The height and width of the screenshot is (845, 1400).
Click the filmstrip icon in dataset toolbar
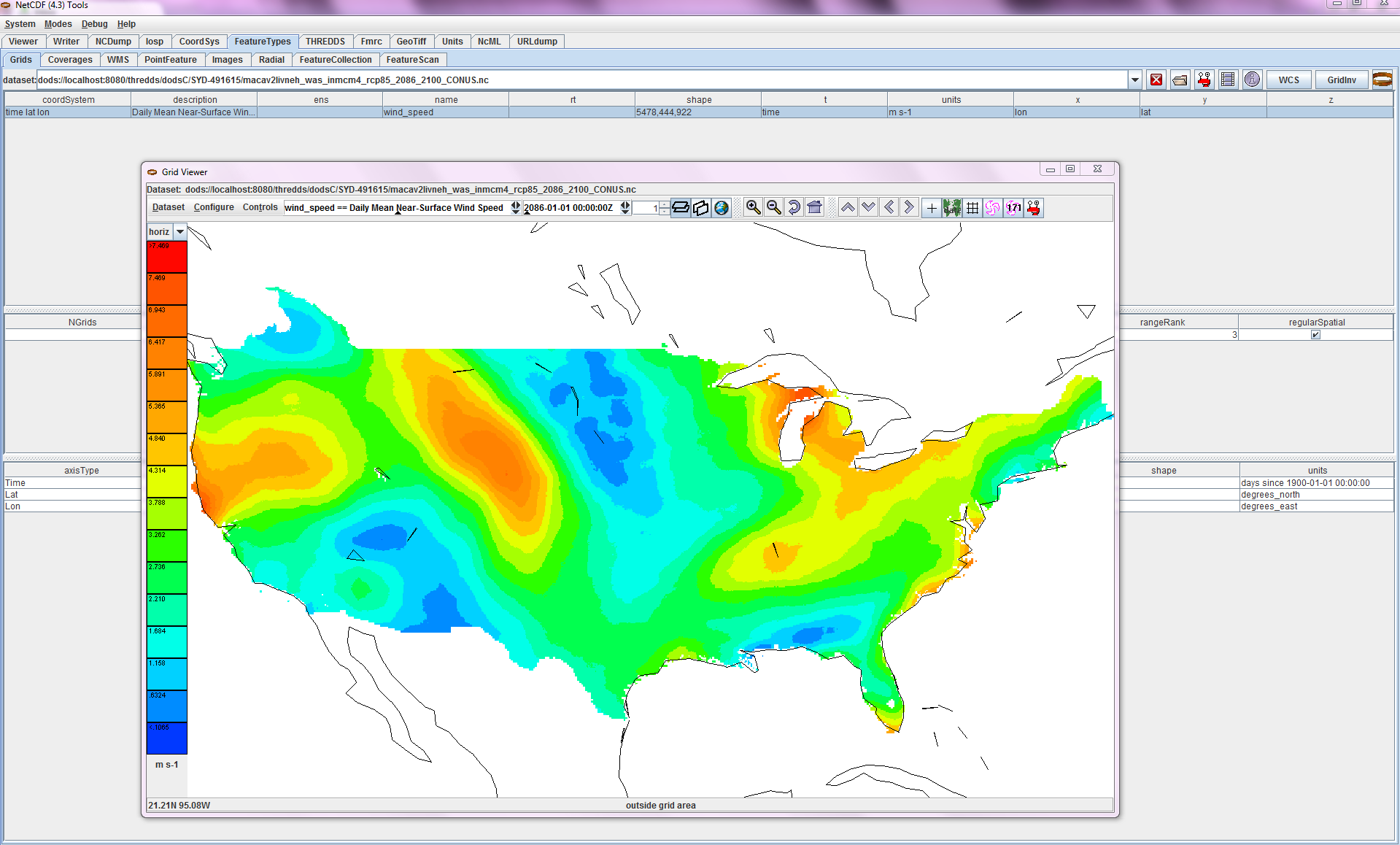coord(1228,80)
